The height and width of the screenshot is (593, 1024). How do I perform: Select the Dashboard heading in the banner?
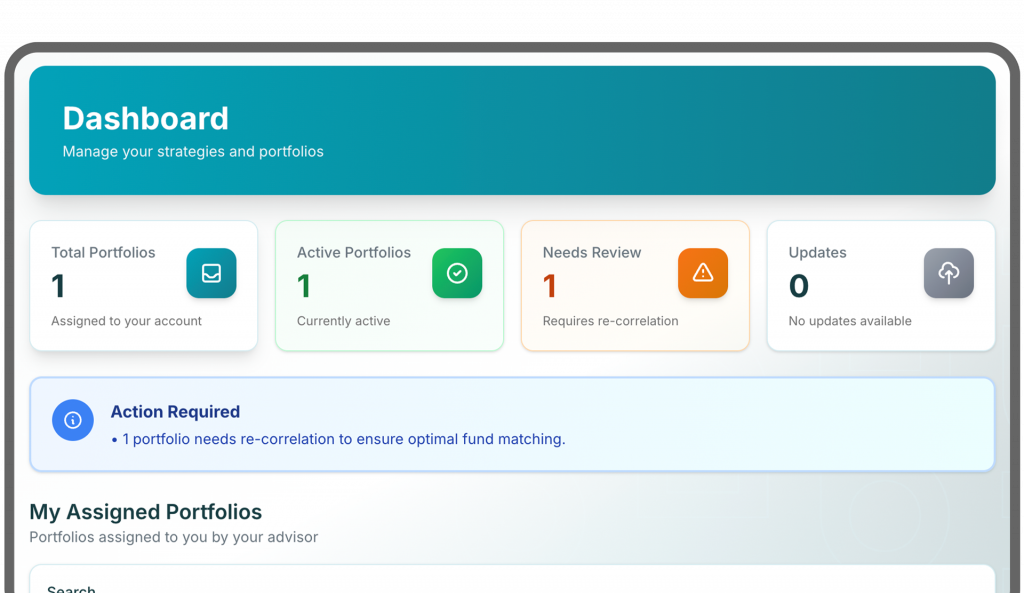tap(146, 118)
